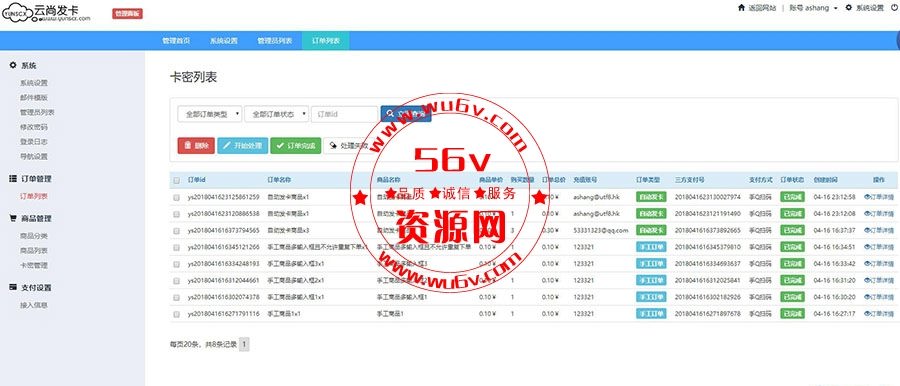The height and width of the screenshot is (386, 900).
Task: Click email cell 53331323@qq.com
Action: coord(601,230)
